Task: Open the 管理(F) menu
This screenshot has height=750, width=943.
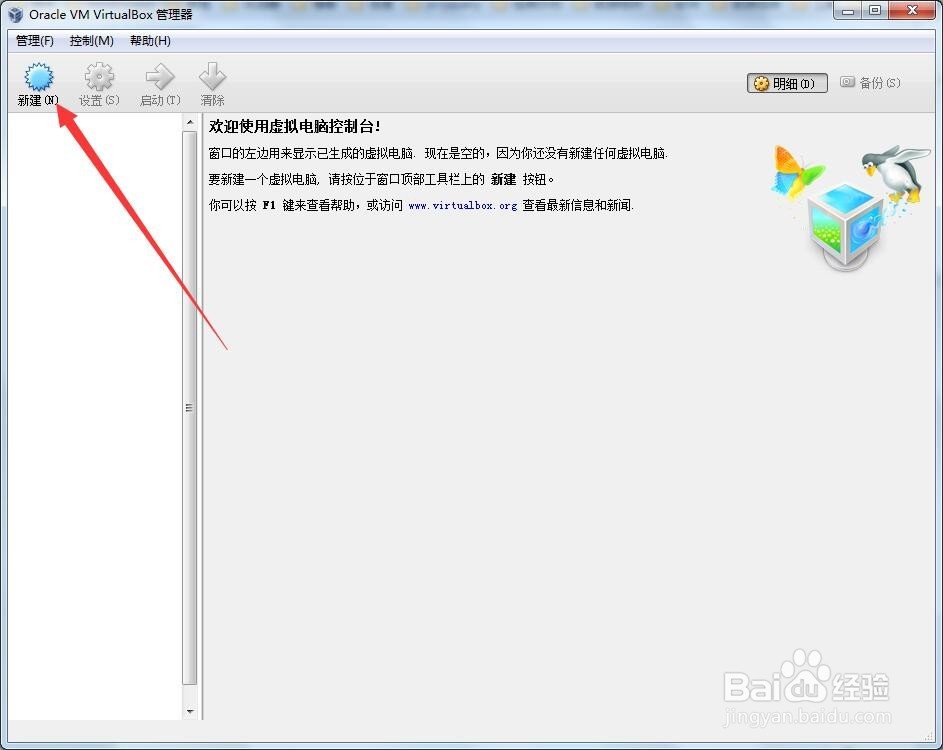Action: 34,41
